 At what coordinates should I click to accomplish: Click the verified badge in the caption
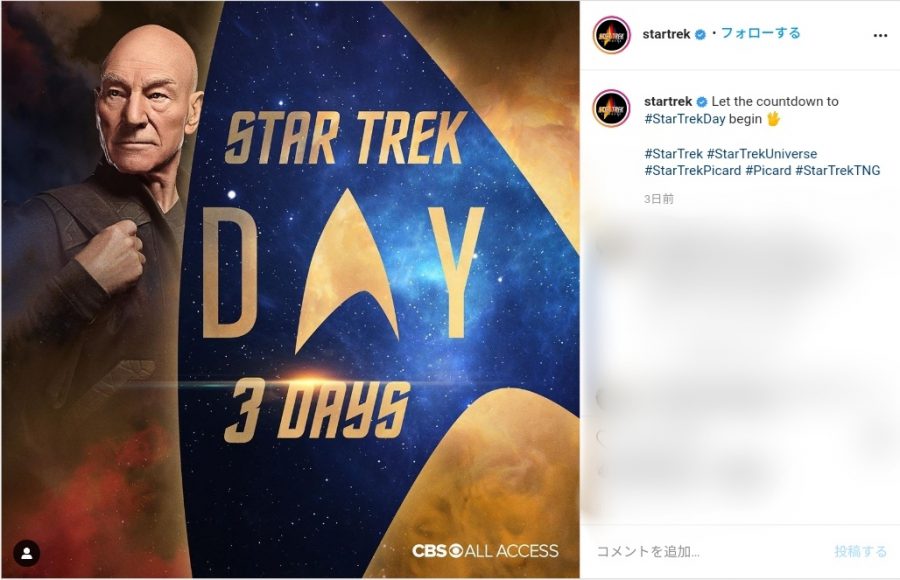(x=702, y=102)
